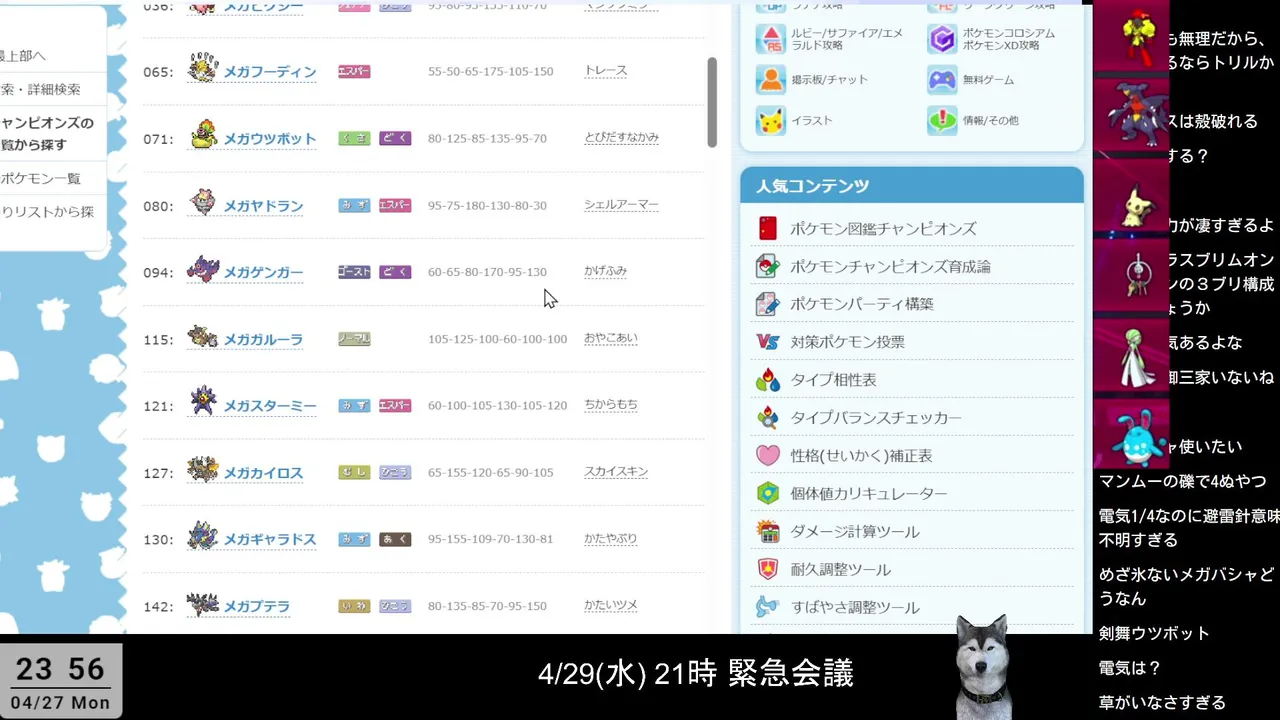
Task: Click the Gardevoir thumbnail in stream sidebar
Action: tap(1132, 359)
